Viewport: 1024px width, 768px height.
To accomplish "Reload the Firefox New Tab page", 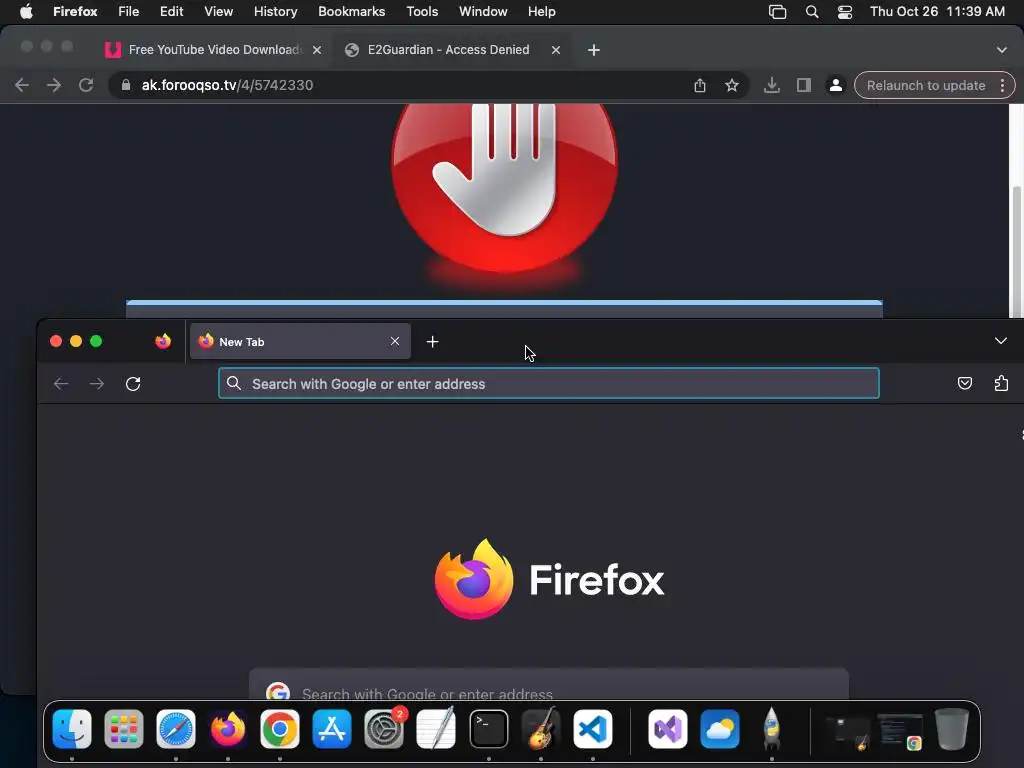I will (x=133, y=383).
